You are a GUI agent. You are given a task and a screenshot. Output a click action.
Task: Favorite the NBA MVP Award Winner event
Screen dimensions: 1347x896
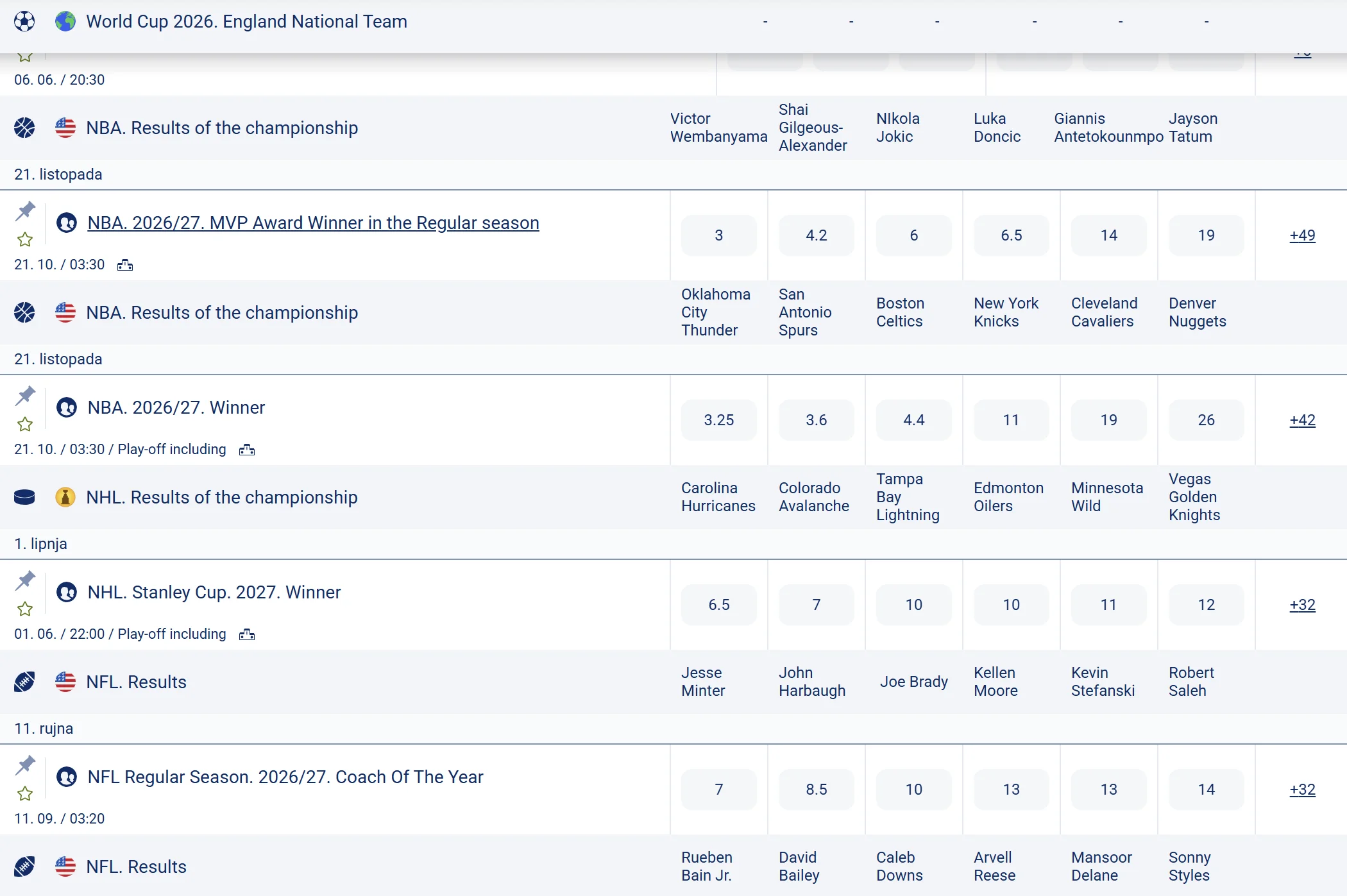(25, 240)
